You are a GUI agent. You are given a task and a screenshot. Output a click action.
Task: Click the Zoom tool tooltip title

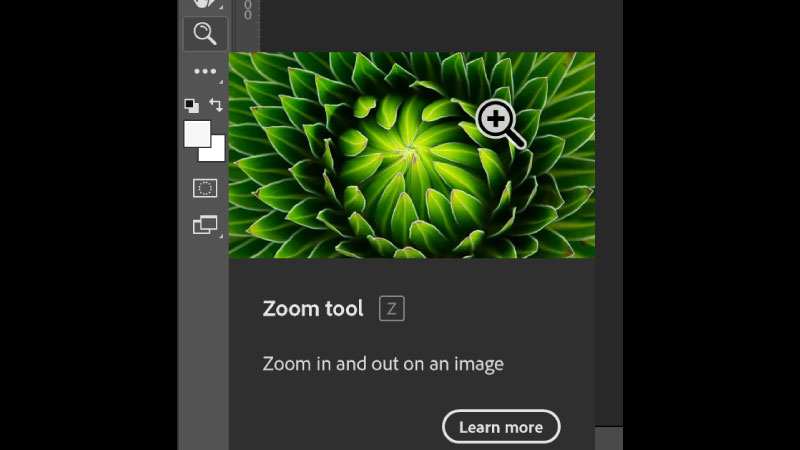click(313, 309)
